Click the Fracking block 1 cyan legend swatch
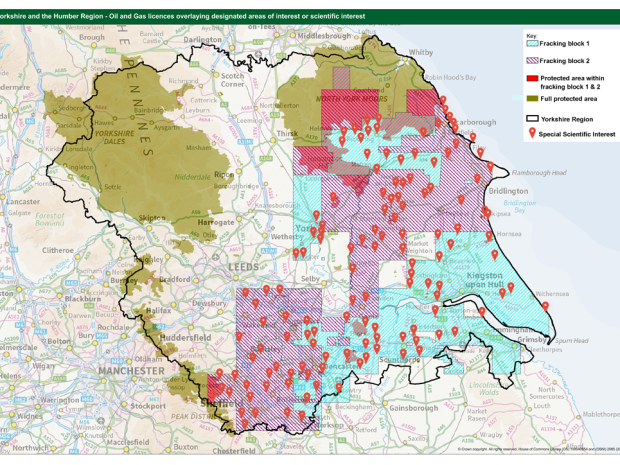 point(532,43)
